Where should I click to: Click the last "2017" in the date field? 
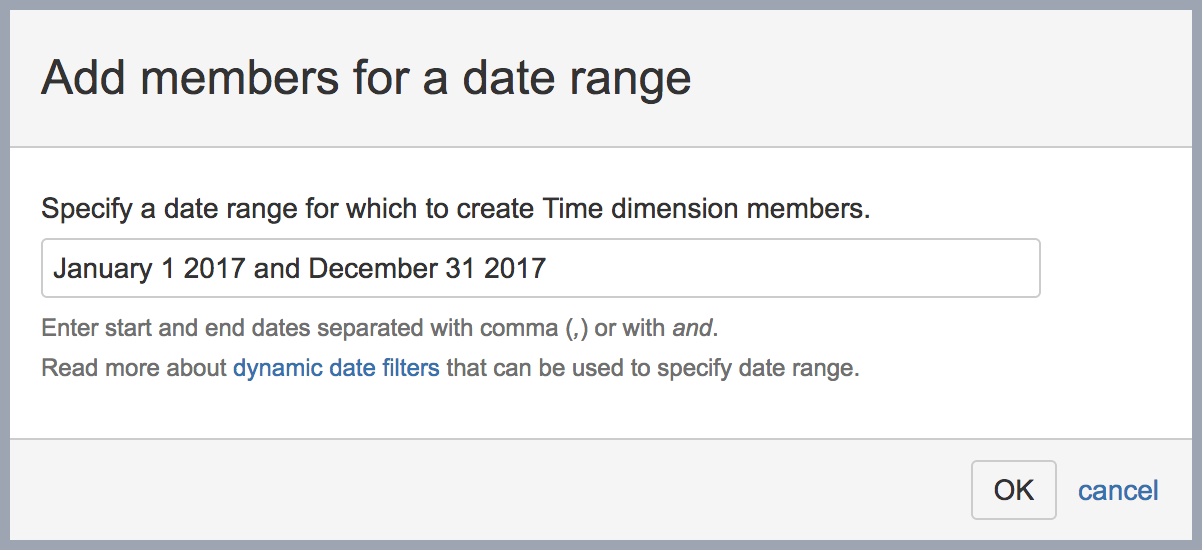[x=514, y=268]
